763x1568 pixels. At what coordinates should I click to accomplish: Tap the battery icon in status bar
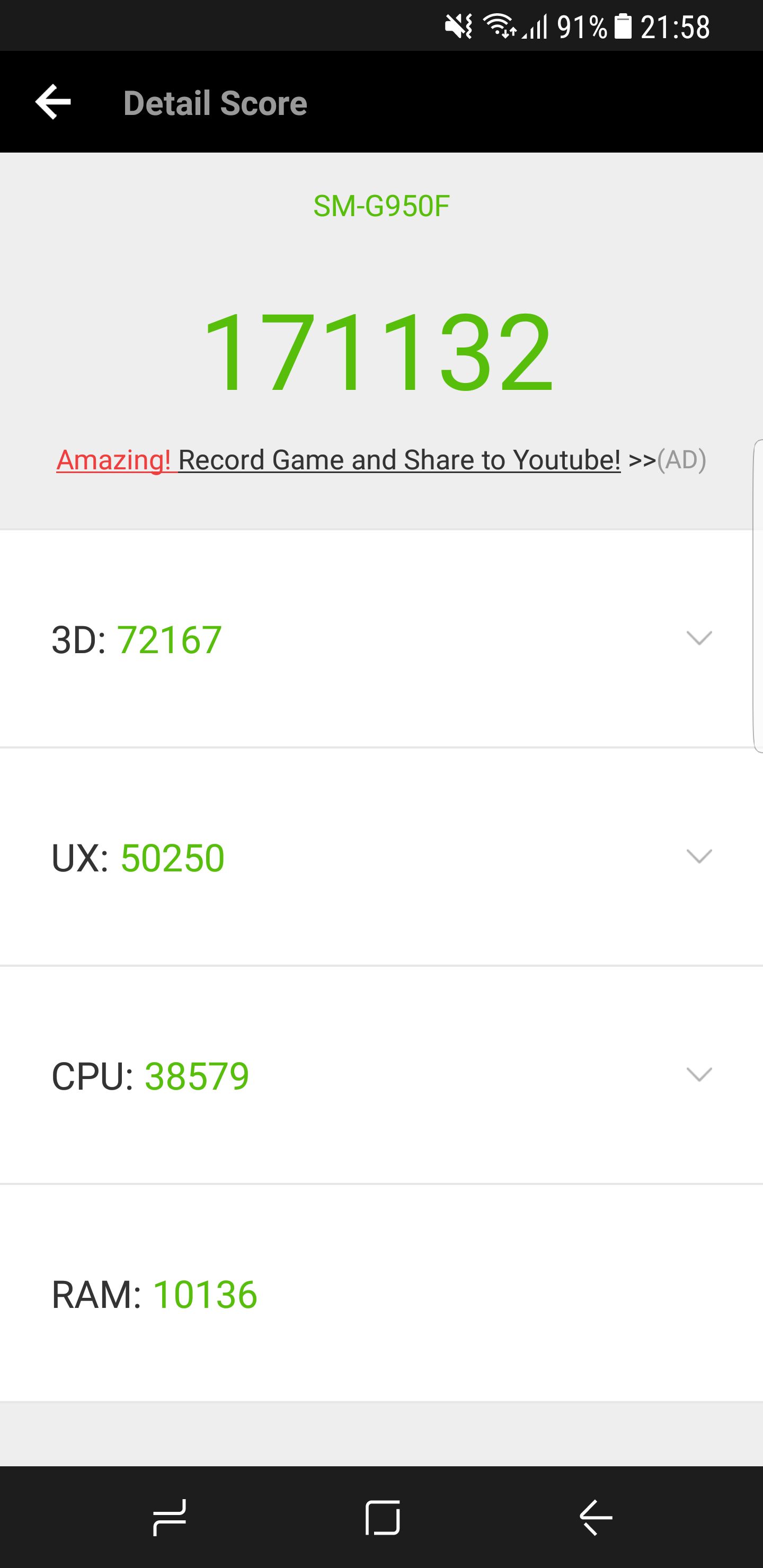[x=623, y=27]
